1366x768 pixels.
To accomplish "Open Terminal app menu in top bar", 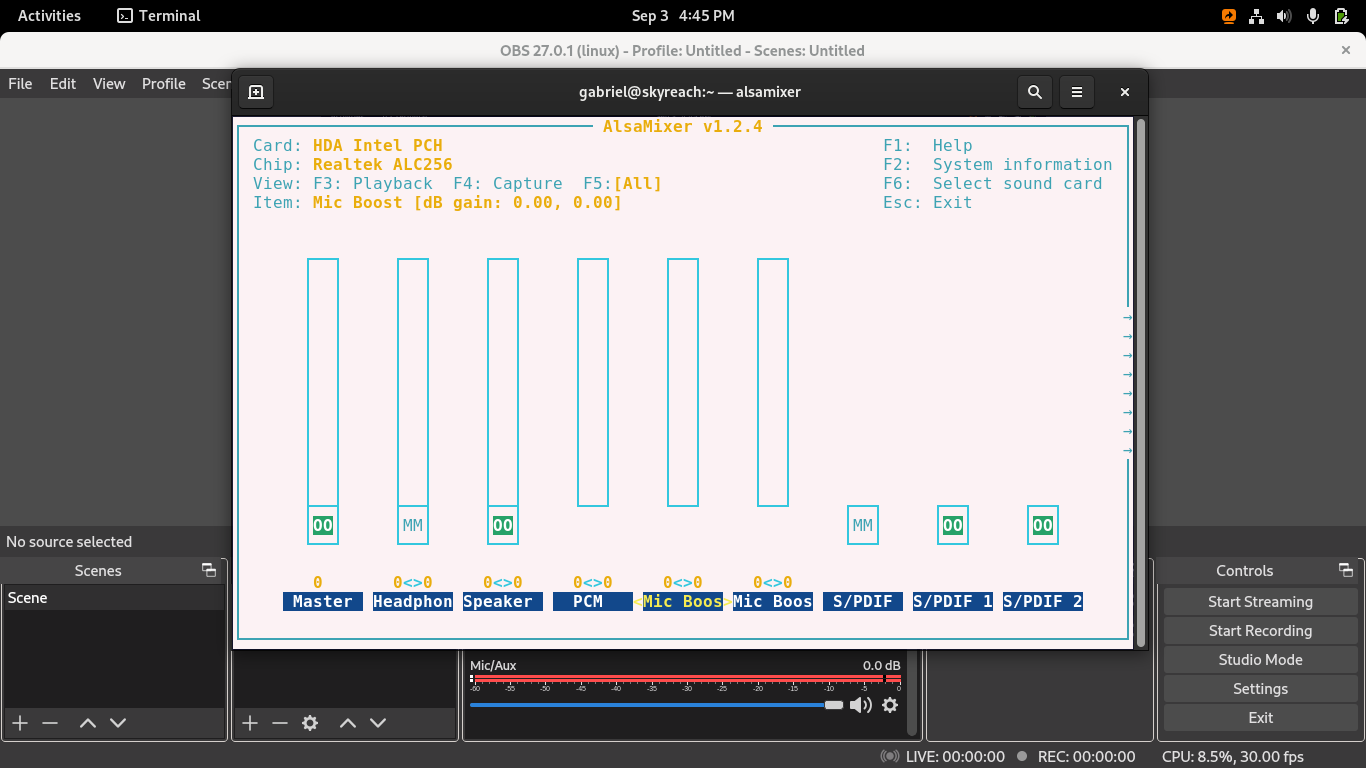I will point(159,16).
